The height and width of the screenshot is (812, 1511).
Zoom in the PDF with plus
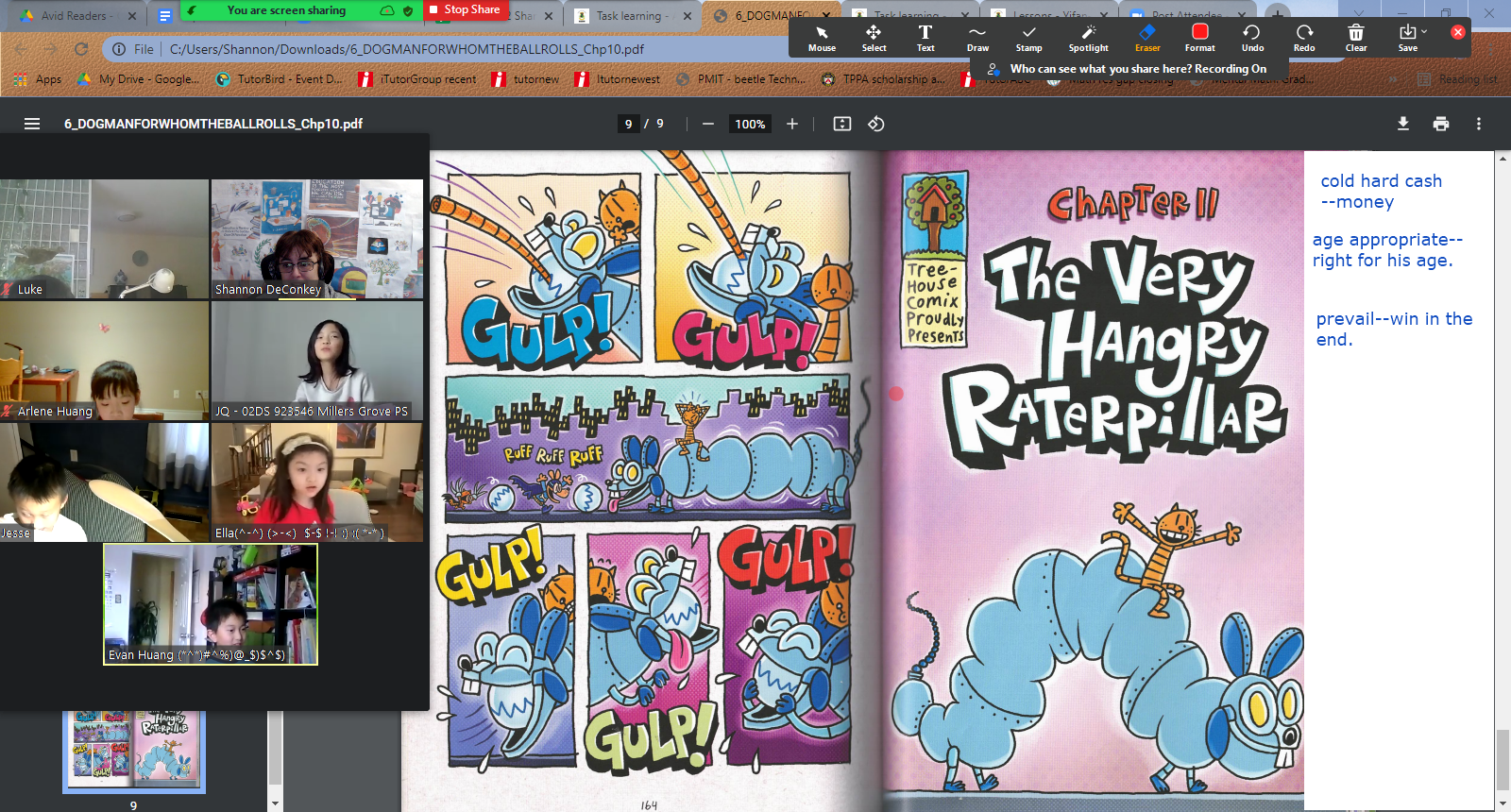pyautogui.click(x=792, y=124)
